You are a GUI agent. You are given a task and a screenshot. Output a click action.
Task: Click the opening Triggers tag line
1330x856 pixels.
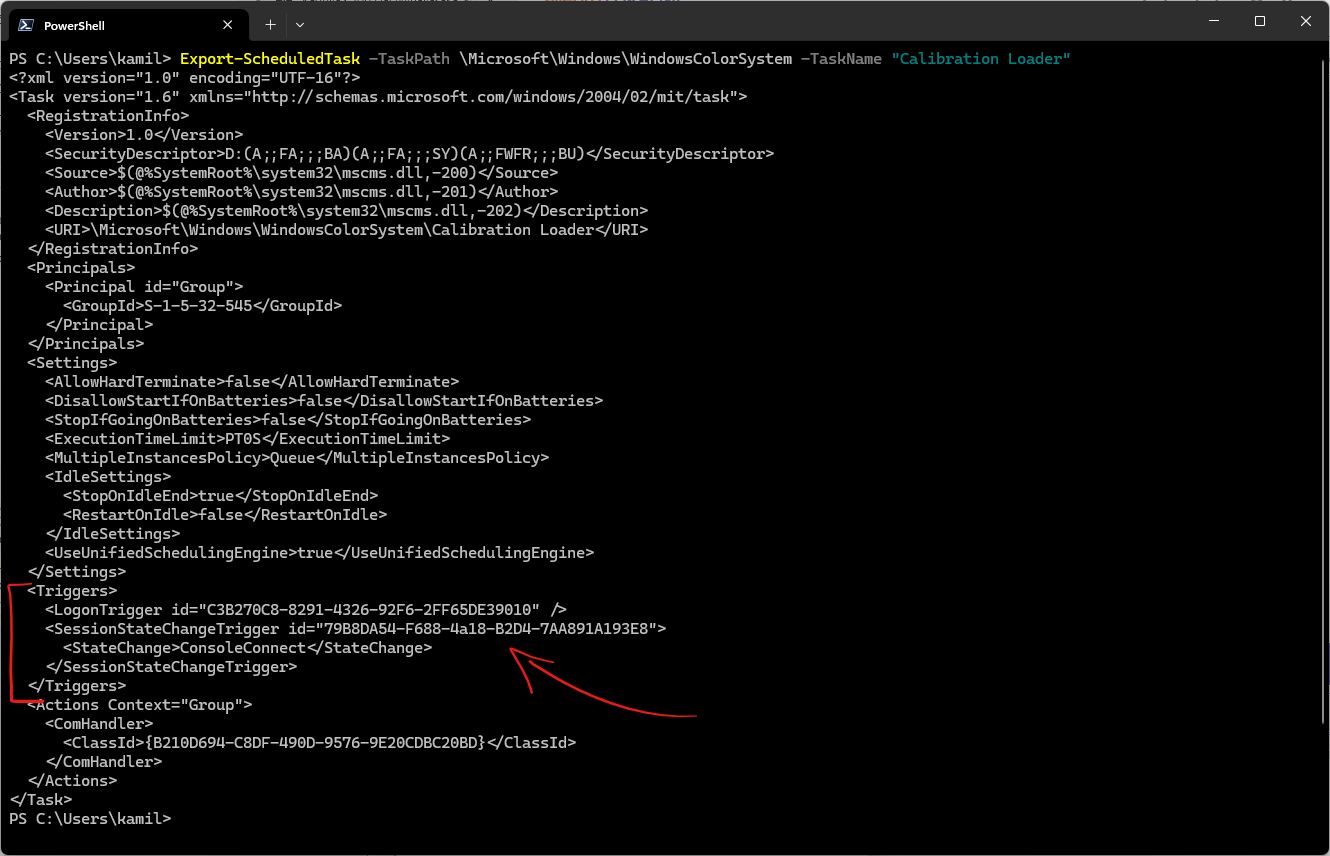72,591
